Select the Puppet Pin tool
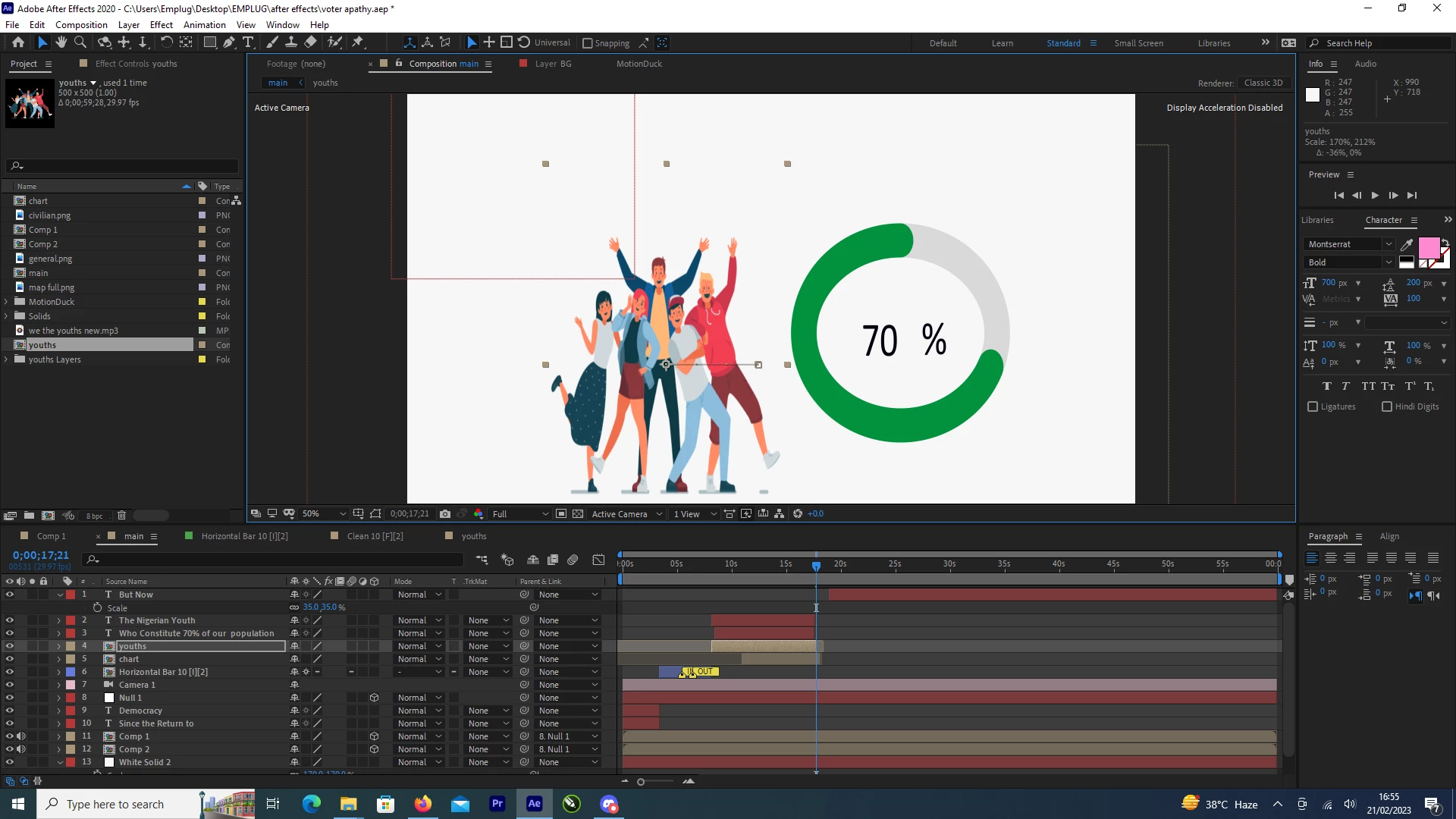Viewport: 1456px width, 819px height. (x=358, y=42)
